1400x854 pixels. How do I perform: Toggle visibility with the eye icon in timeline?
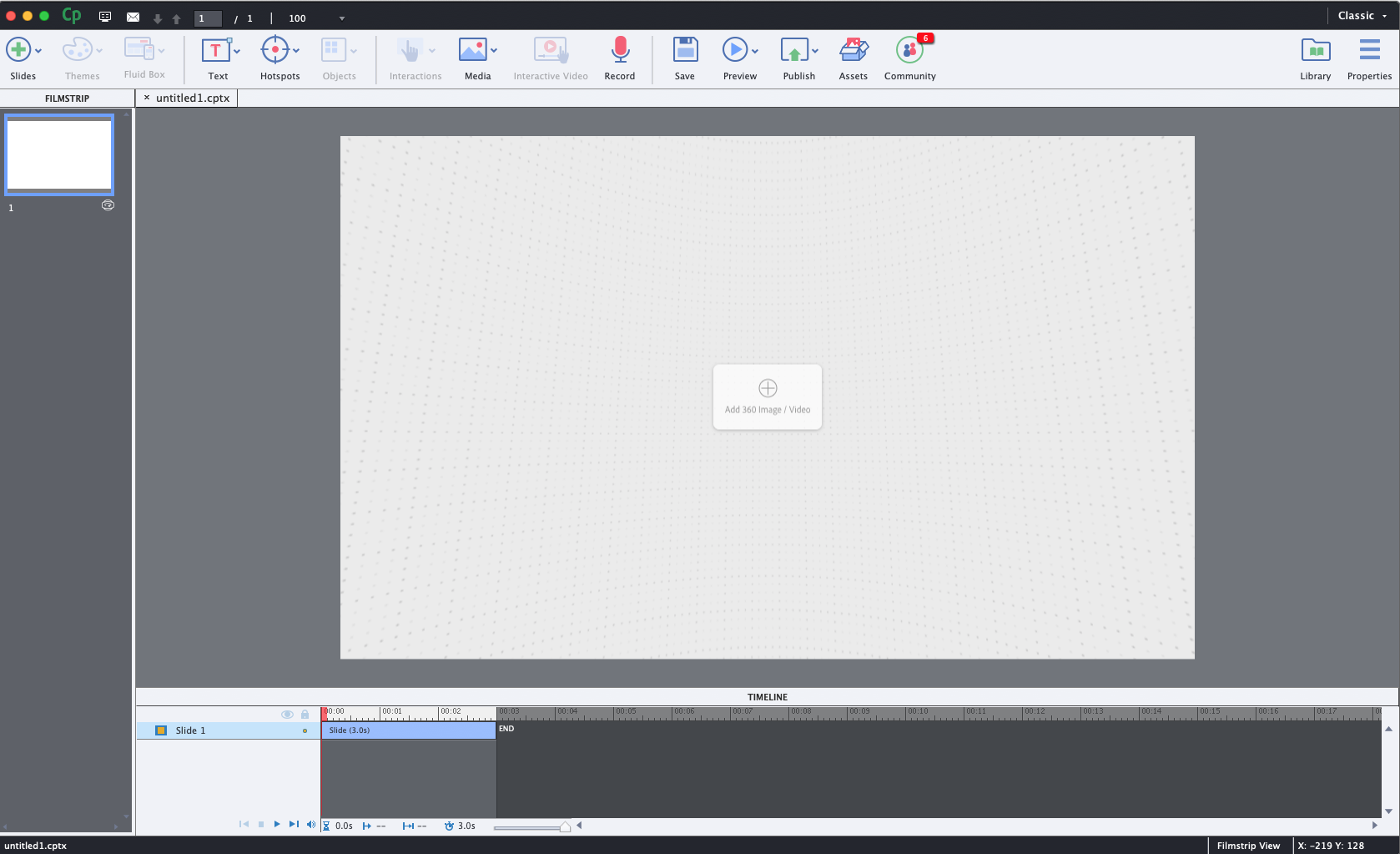(x=288, y=714)
